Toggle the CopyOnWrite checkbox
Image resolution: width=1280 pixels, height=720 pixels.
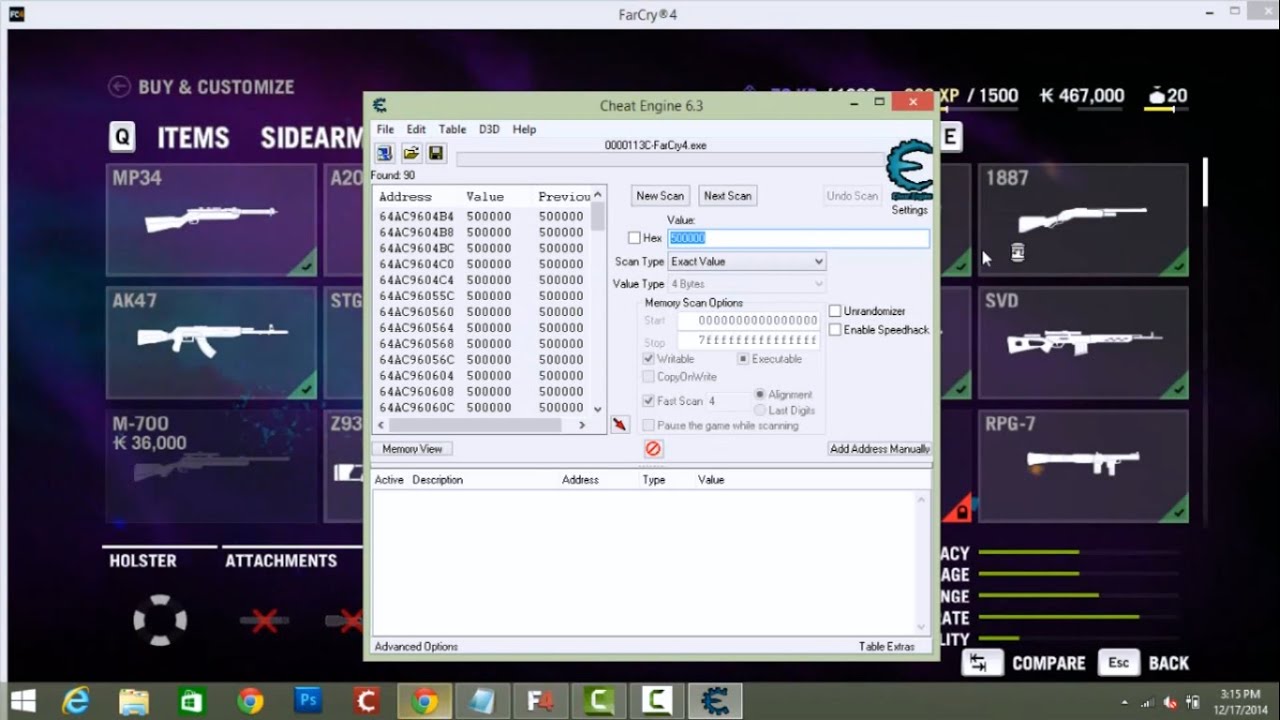point(648,377)
